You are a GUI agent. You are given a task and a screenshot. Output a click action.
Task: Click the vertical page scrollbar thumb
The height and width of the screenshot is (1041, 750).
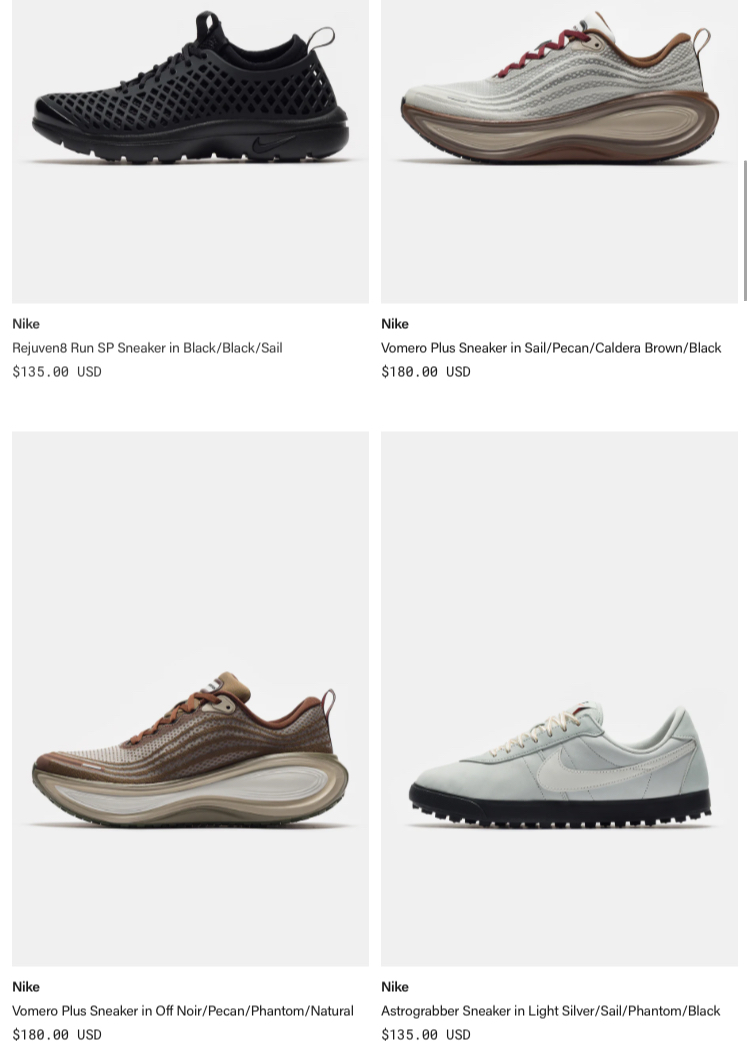coord(746,230)
